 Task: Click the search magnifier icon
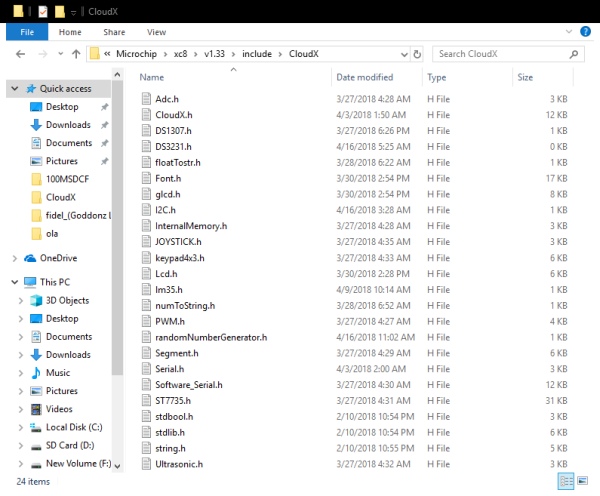click(x=574, y=54)
